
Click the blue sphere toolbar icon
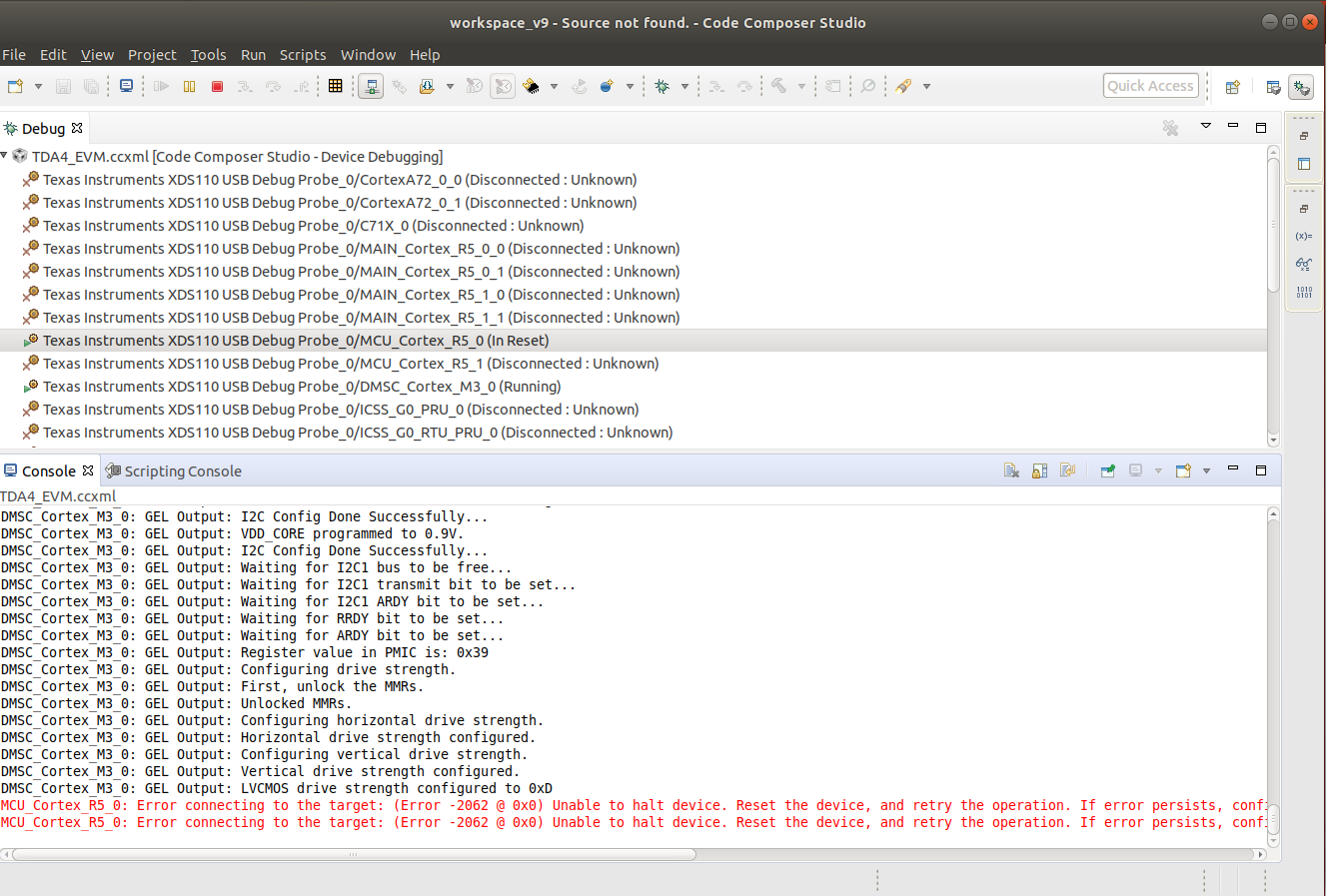tap(607, 87)
